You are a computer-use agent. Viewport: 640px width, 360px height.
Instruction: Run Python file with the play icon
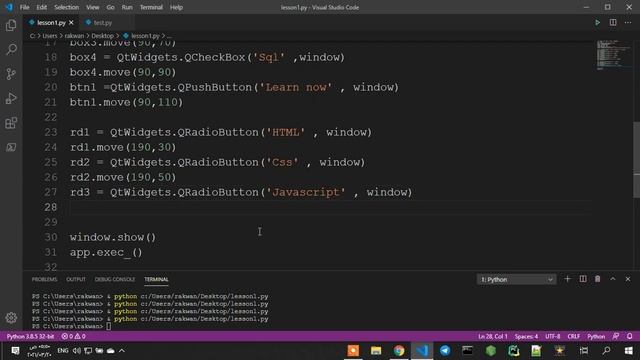pyautogui.click(x=598, y=23)
